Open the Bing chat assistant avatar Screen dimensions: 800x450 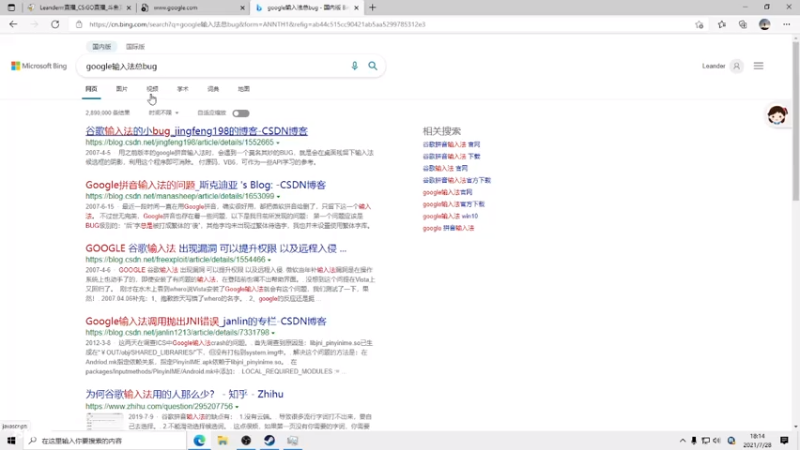[777, 115]
